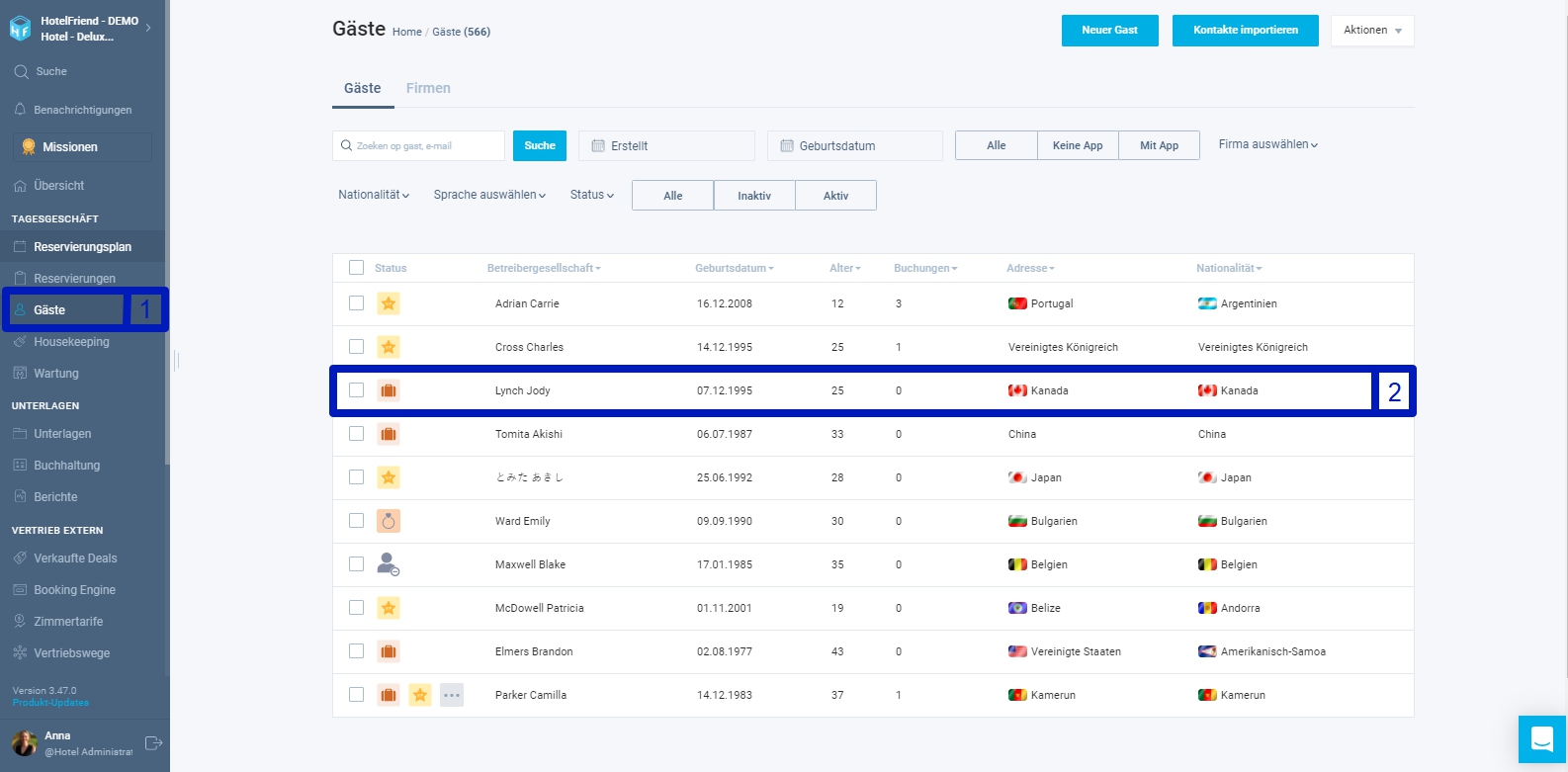Expand the Nationalität filter dropdown
This screenshot has width=1568, height=772.
click(374, 195)
